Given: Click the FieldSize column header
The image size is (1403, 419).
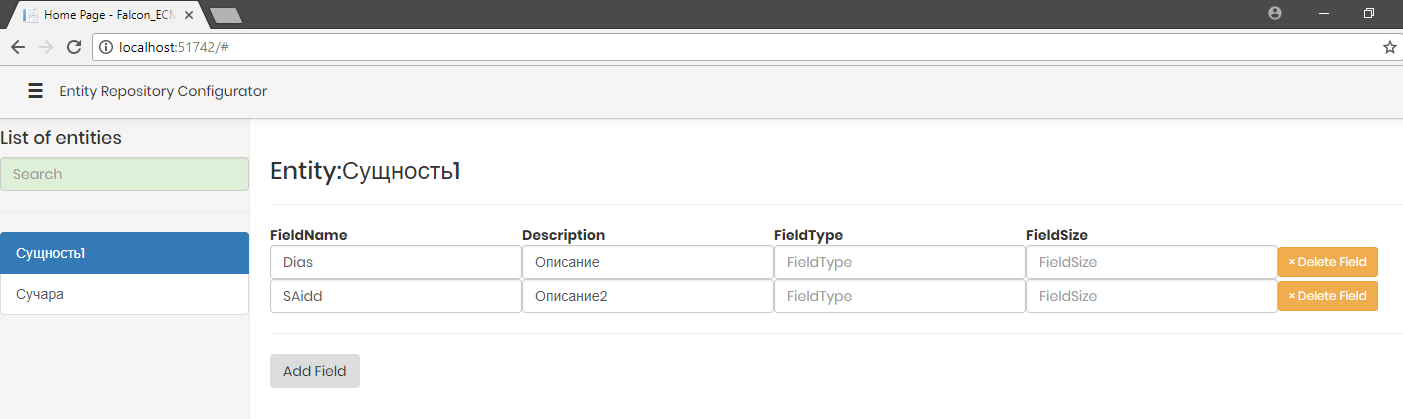Looking at the screenshot, I should [1057, 235].
